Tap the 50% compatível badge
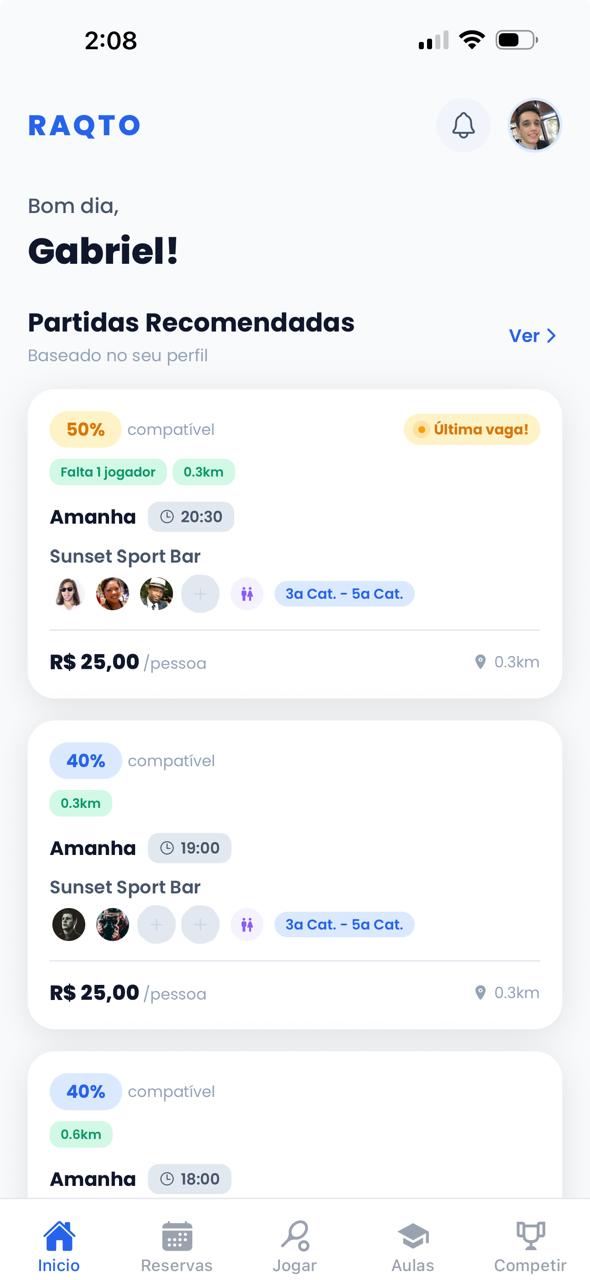590x1280 pixels. (85, 429)
